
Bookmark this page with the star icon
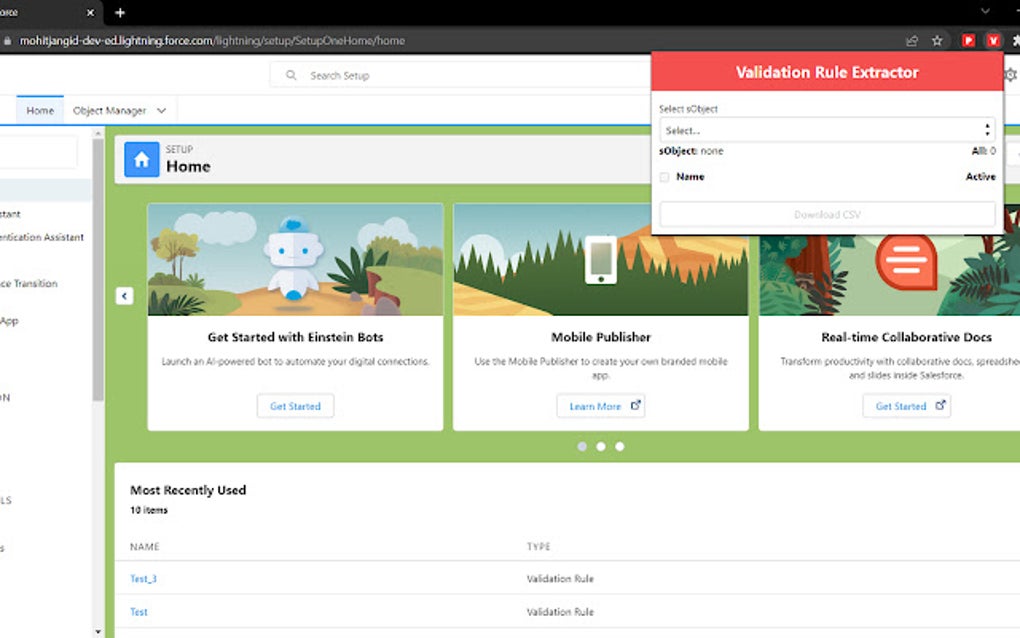point(937,41)
